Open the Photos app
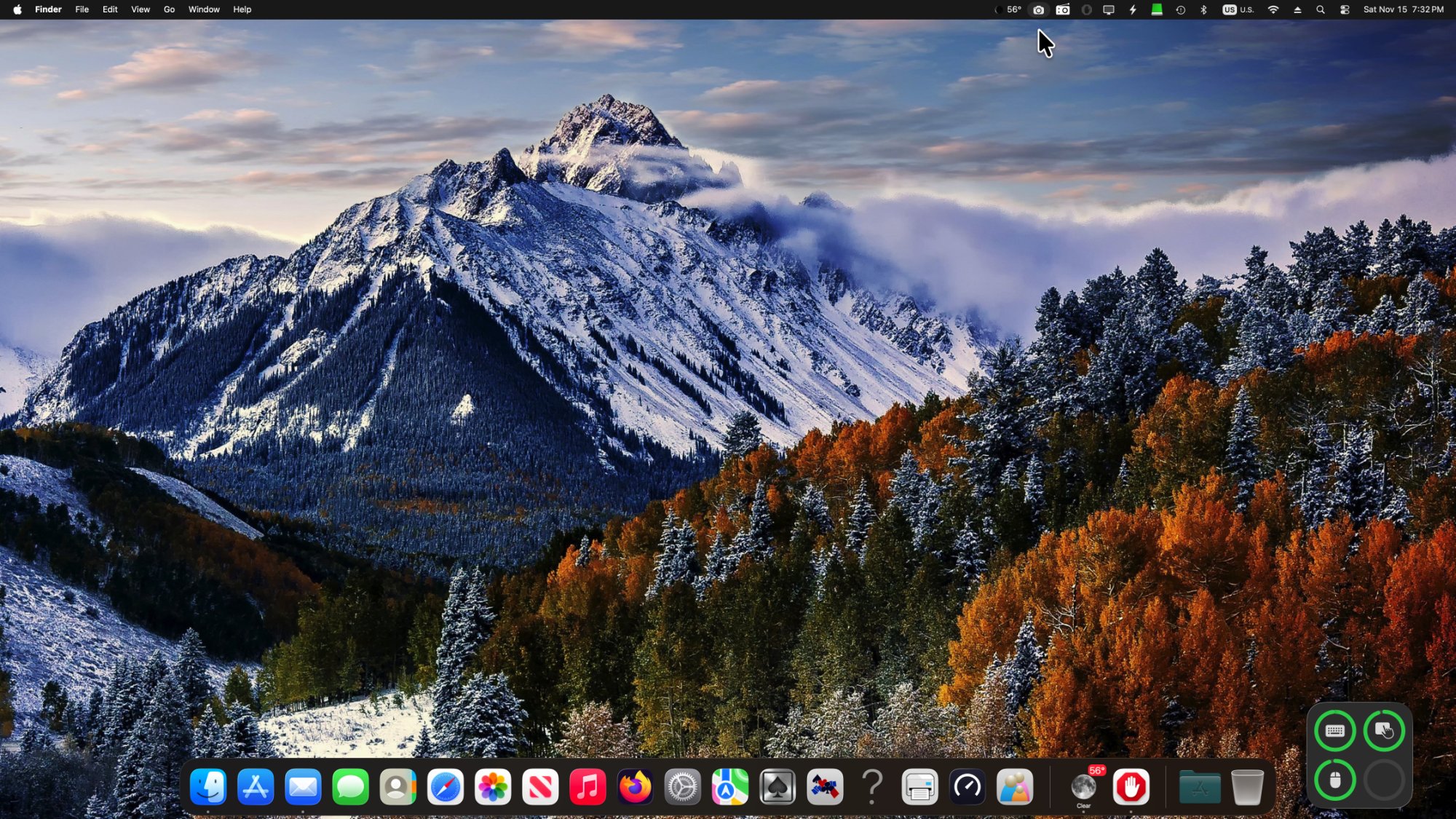1456x819 pixels. point(493,787)
